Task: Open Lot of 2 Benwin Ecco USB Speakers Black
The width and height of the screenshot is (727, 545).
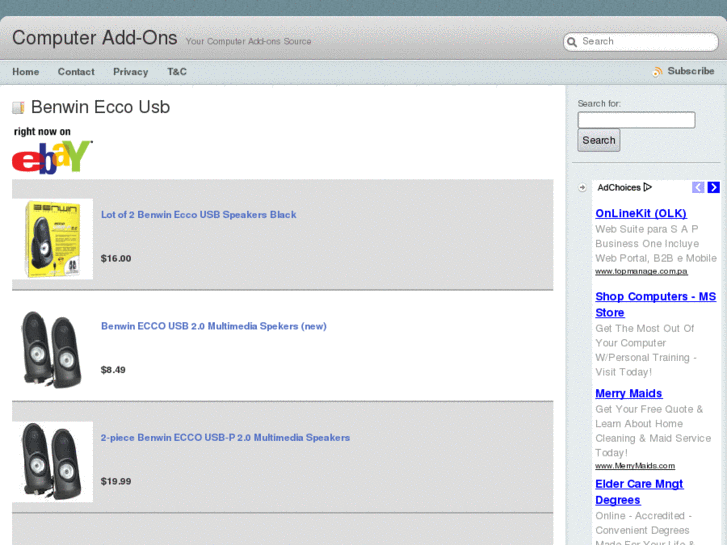Action: (x=198, y=215)
